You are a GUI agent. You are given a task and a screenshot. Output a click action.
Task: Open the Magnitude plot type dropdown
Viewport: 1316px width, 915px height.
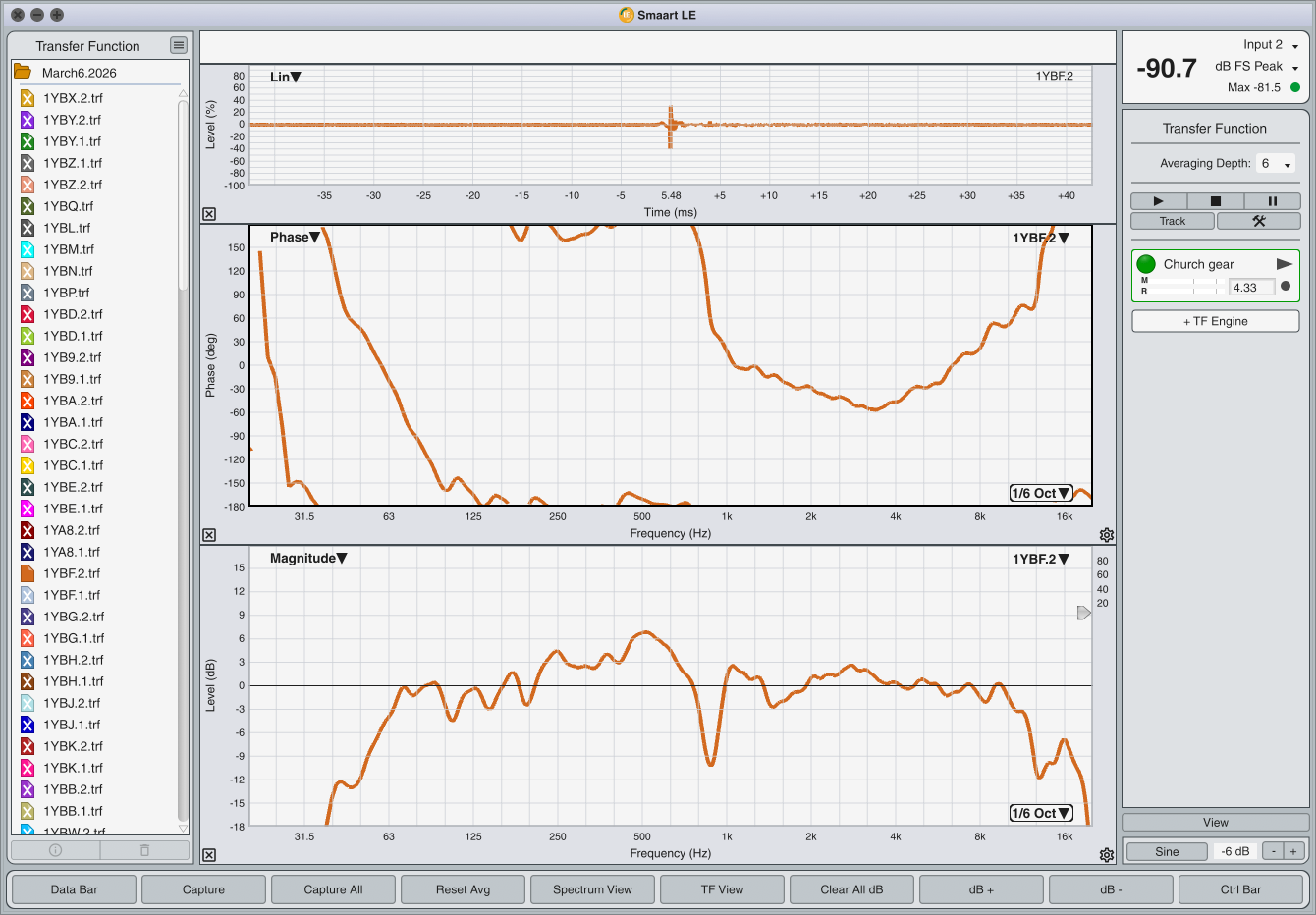[x=308, y=558]
